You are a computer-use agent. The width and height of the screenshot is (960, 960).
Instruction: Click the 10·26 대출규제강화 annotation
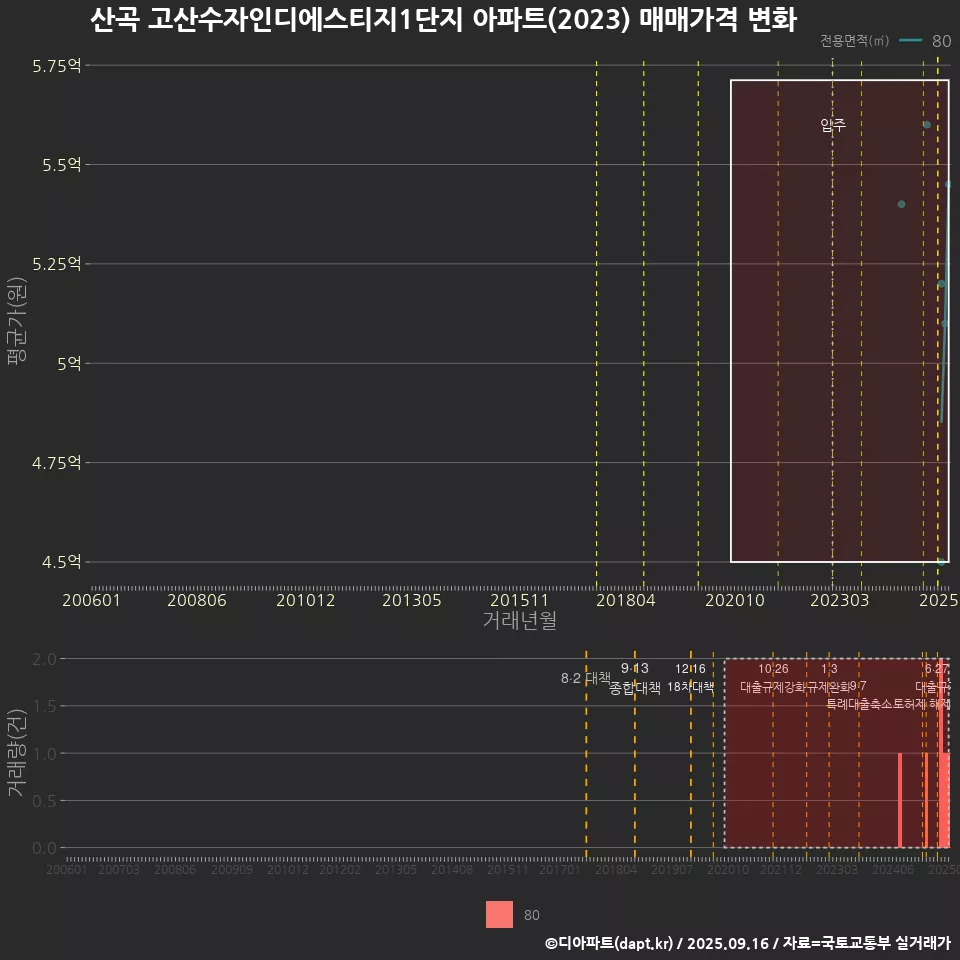point(773,678)
